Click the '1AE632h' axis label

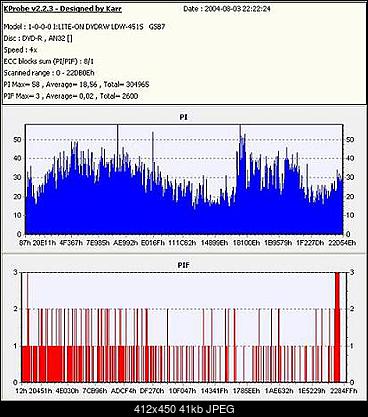click(x=279, y=391)
